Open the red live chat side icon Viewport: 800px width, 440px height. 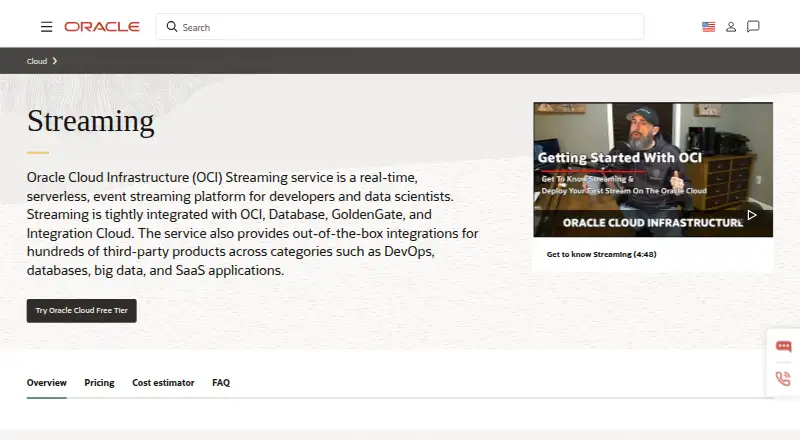tap(784, 347)
